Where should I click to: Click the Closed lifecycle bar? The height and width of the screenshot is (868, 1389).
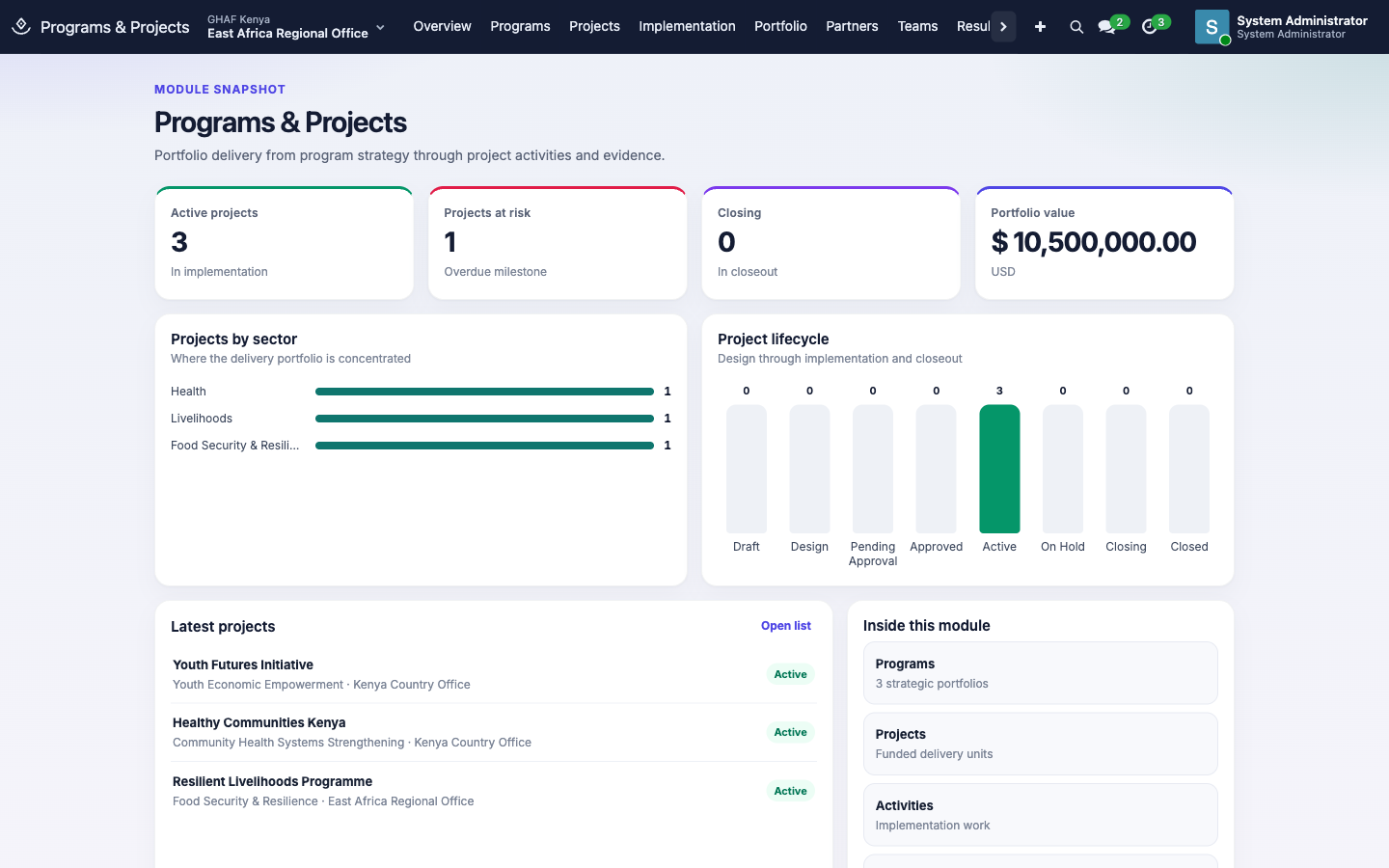point(1189,469)
